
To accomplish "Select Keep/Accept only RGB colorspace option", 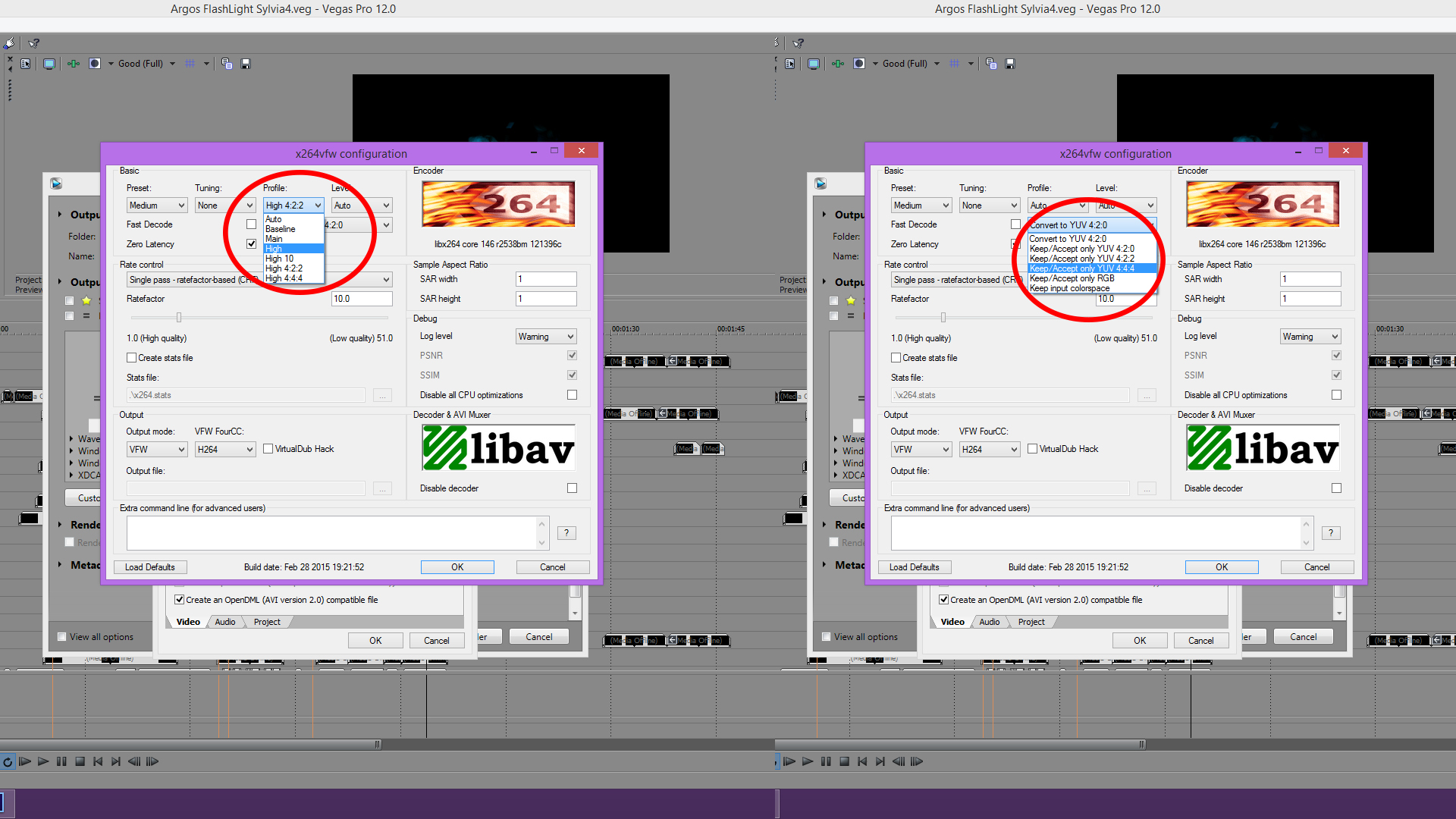I will pyautogui.click(x=1092, y=278).
